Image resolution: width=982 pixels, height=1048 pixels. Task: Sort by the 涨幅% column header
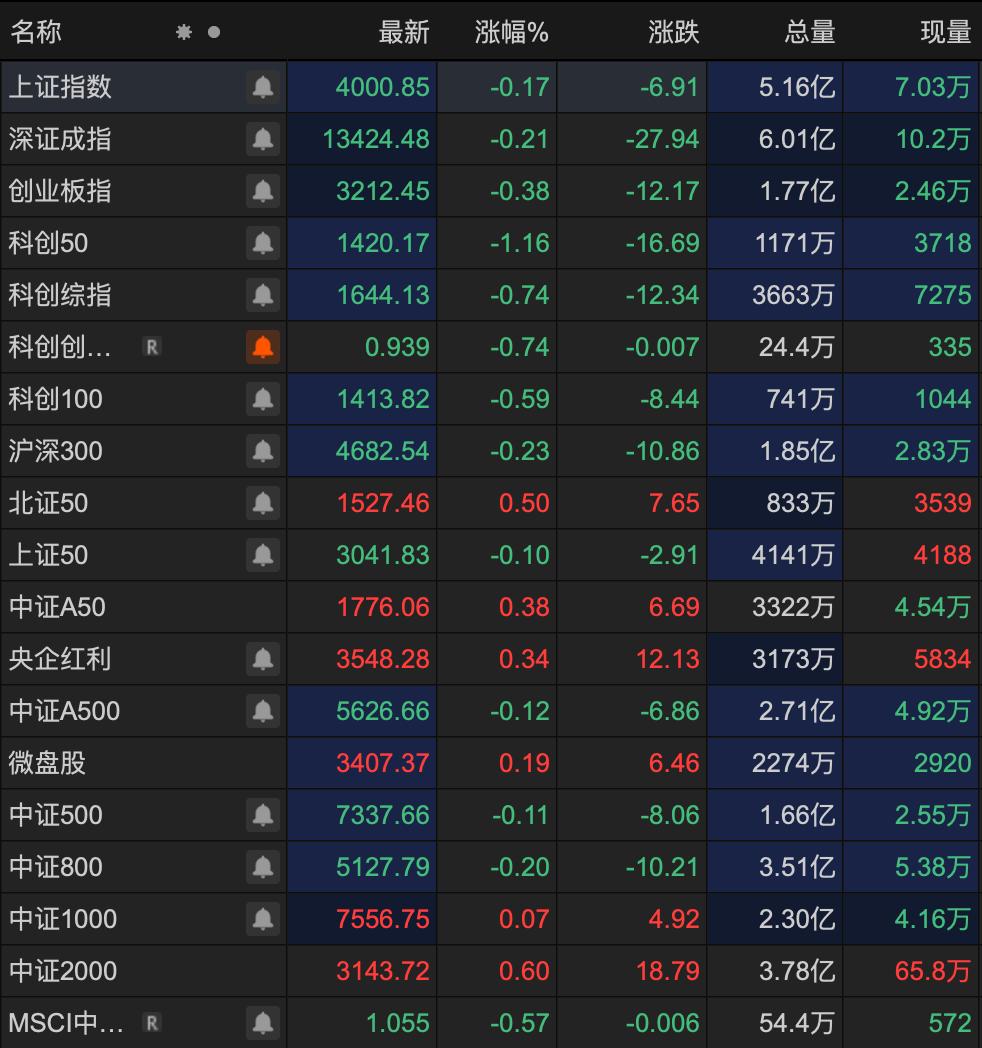512,32
